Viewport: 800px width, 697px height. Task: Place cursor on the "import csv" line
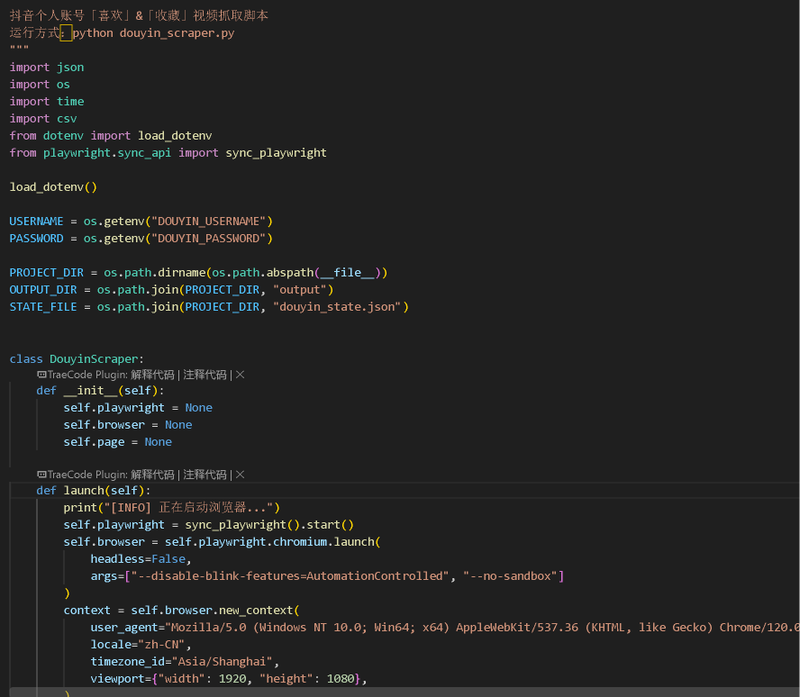point(43,119)
